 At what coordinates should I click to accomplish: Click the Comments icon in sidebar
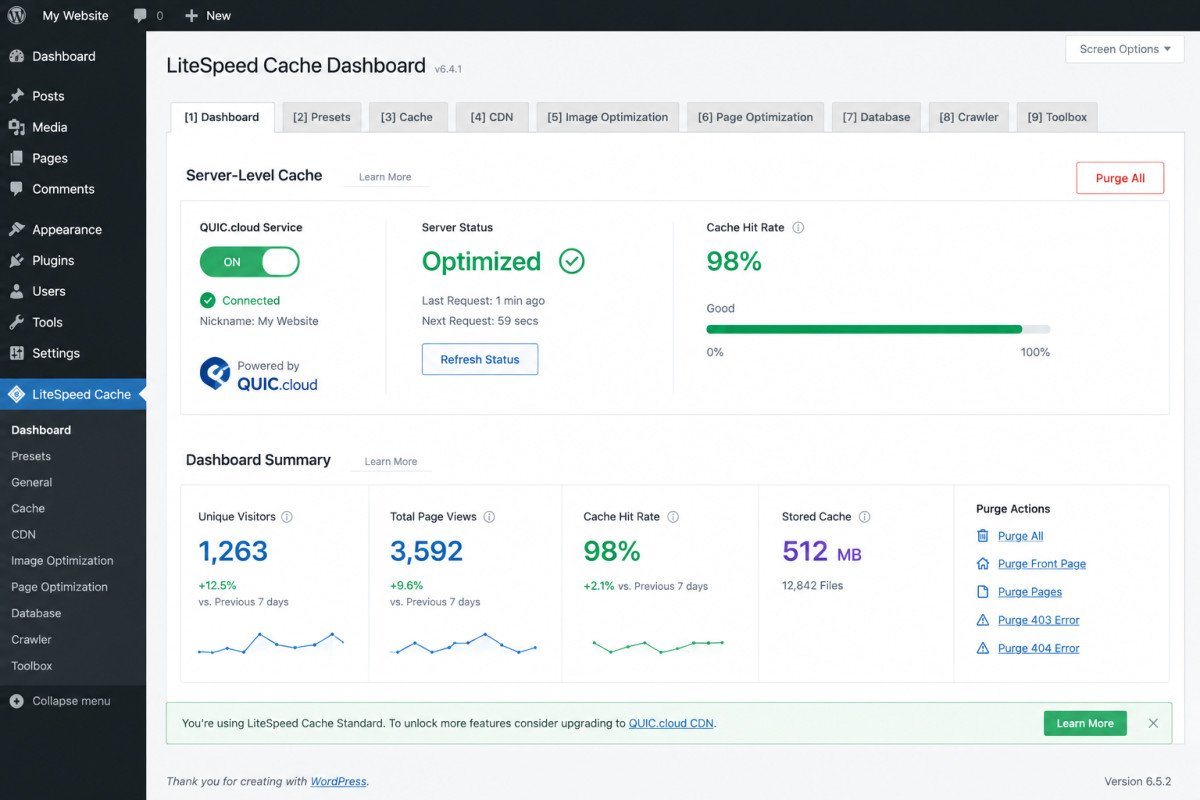click(16, 189)
